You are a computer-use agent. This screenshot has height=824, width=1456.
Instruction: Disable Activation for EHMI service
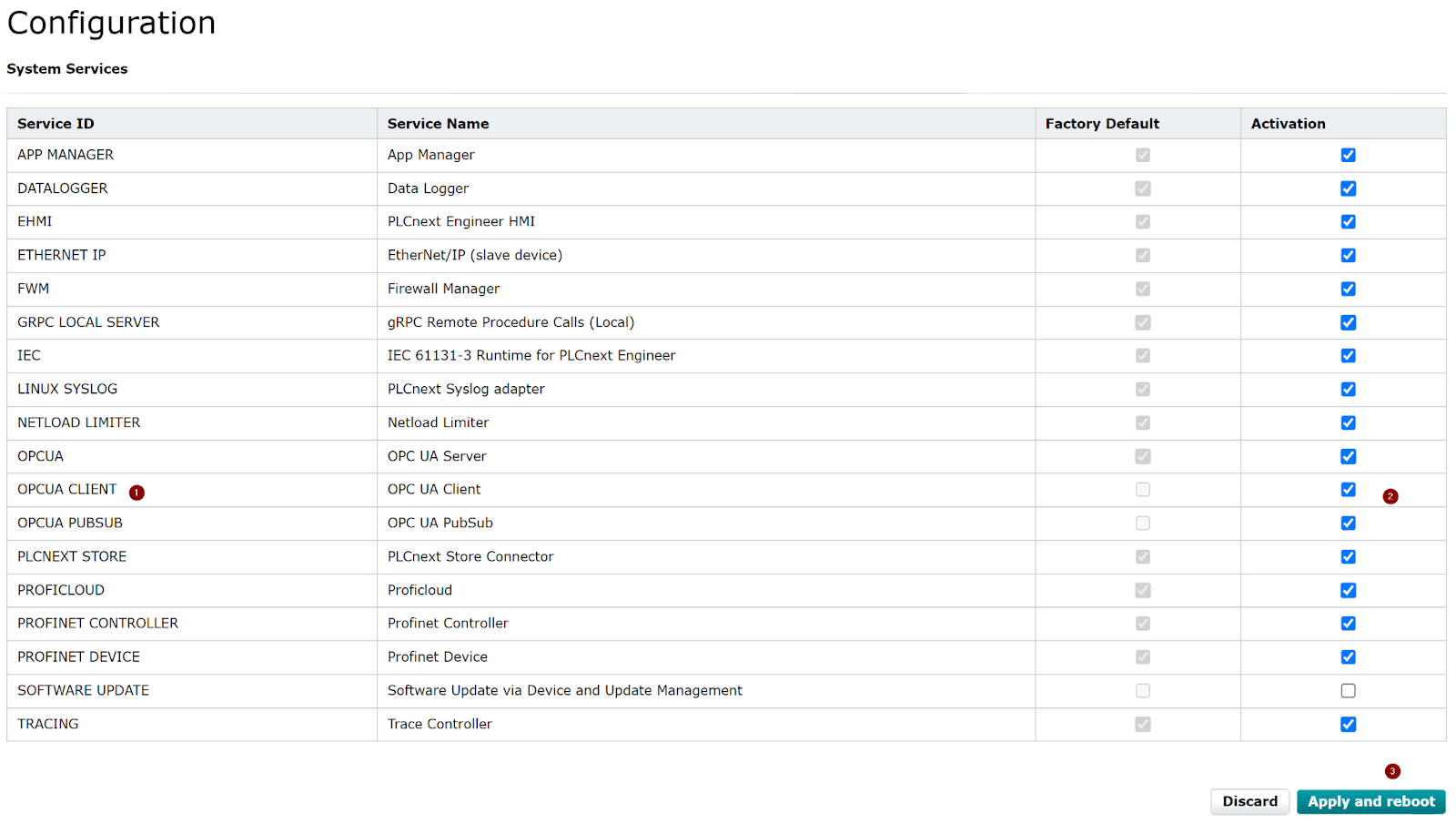coord(1348,222)
